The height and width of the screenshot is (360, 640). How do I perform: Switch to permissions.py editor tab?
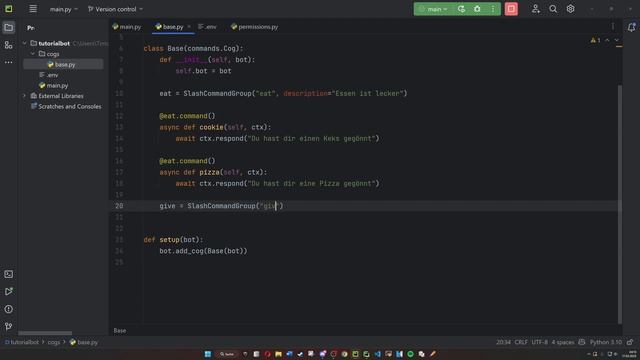(x=254, y=27)
